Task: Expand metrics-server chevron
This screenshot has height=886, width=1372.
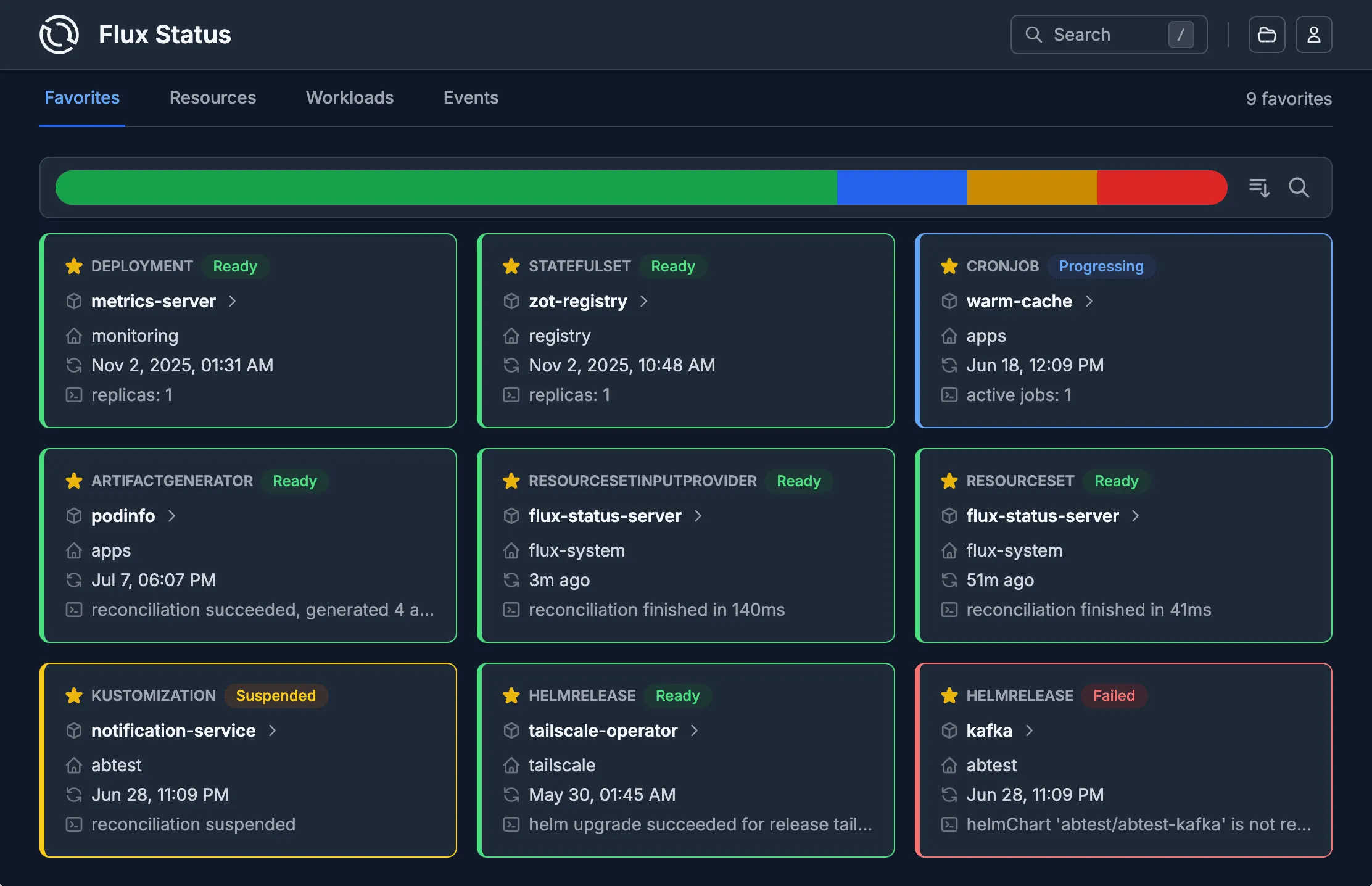Action: click(233, 301)
